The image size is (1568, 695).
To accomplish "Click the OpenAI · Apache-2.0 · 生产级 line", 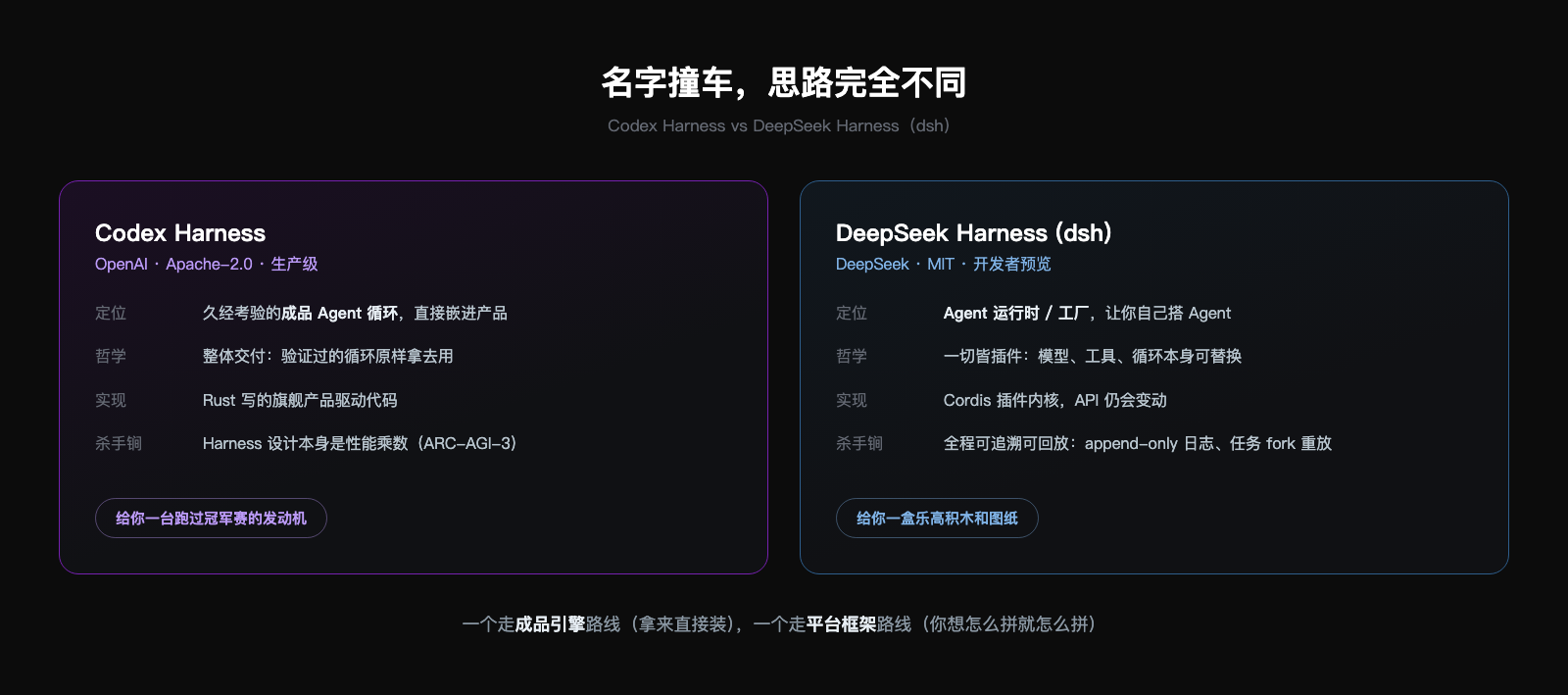I will click(207, 264).
